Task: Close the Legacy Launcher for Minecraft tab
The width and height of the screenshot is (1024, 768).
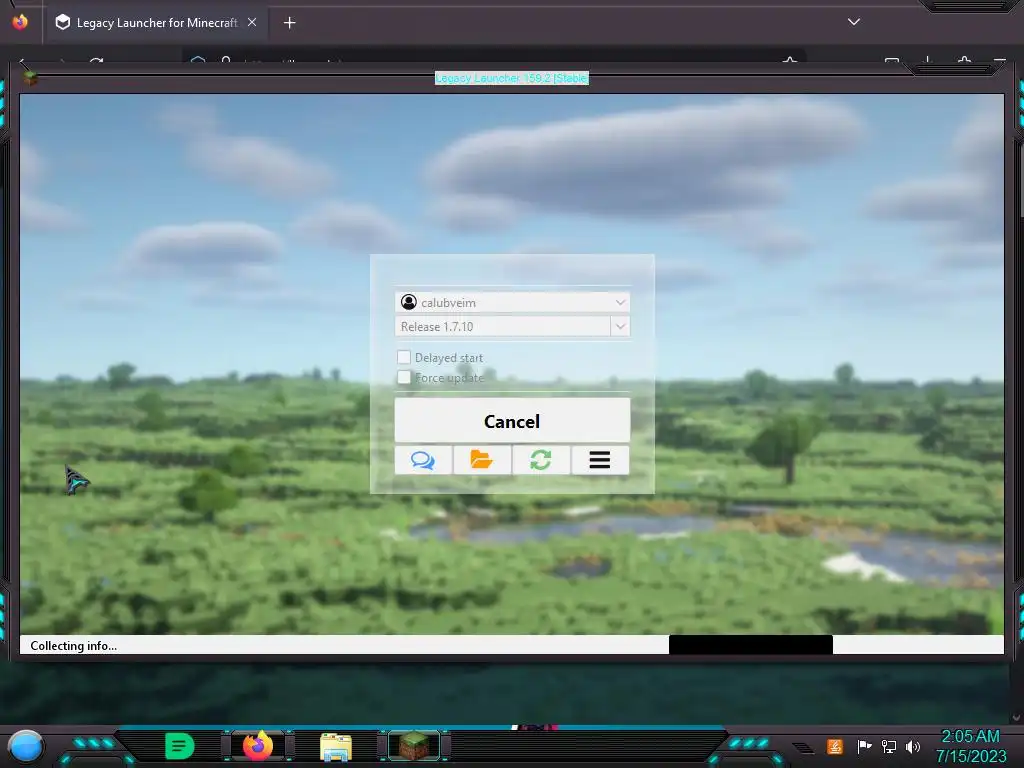Action: [x=252, y=22]
